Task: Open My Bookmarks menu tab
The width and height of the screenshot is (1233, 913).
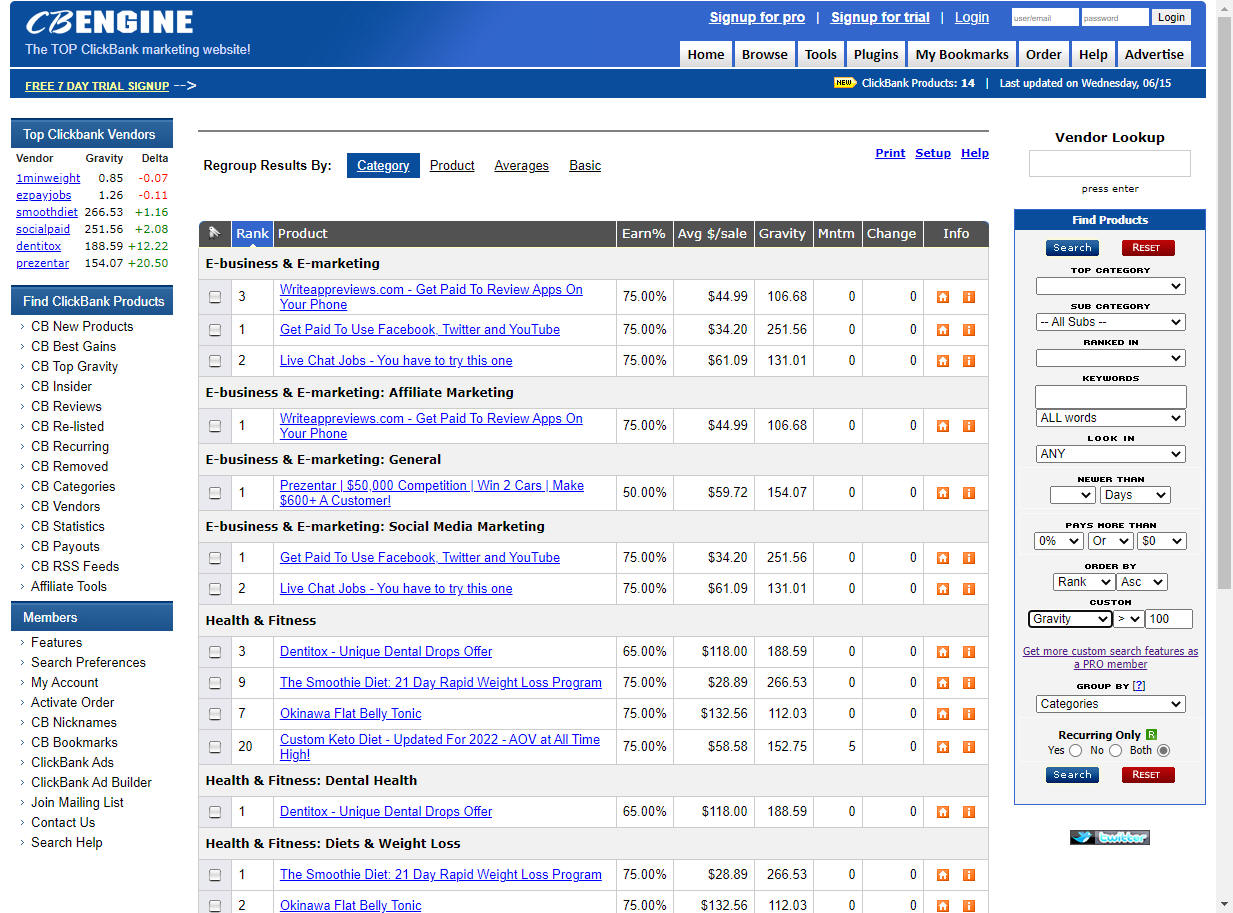Action: 962,54
